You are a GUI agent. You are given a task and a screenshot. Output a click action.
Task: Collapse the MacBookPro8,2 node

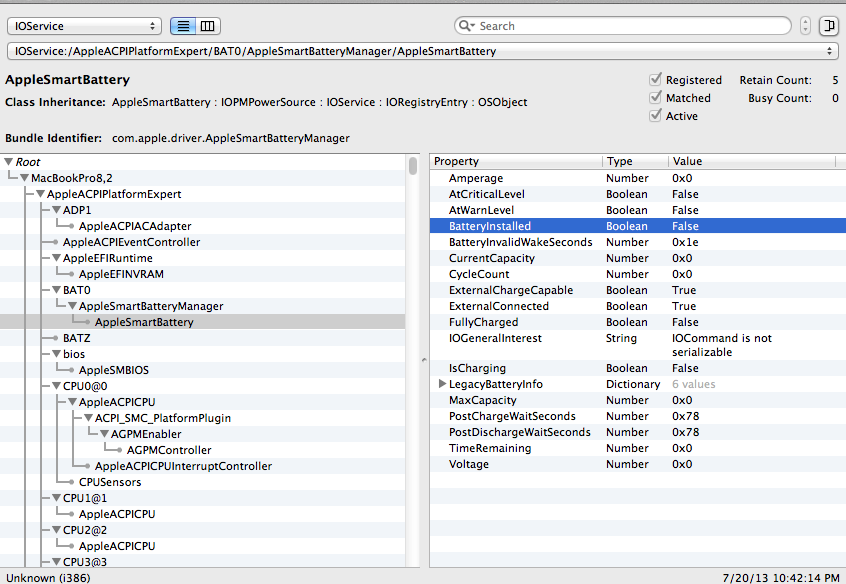(x=24, y=178)
